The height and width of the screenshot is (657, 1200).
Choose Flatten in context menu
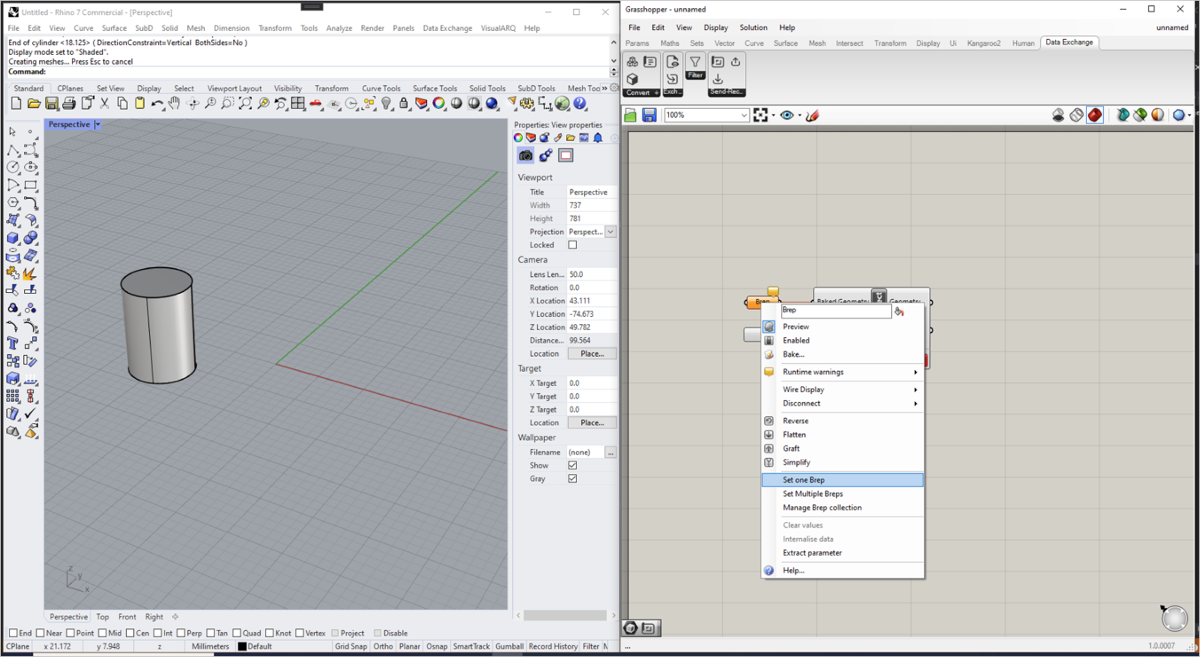point(842,435)
